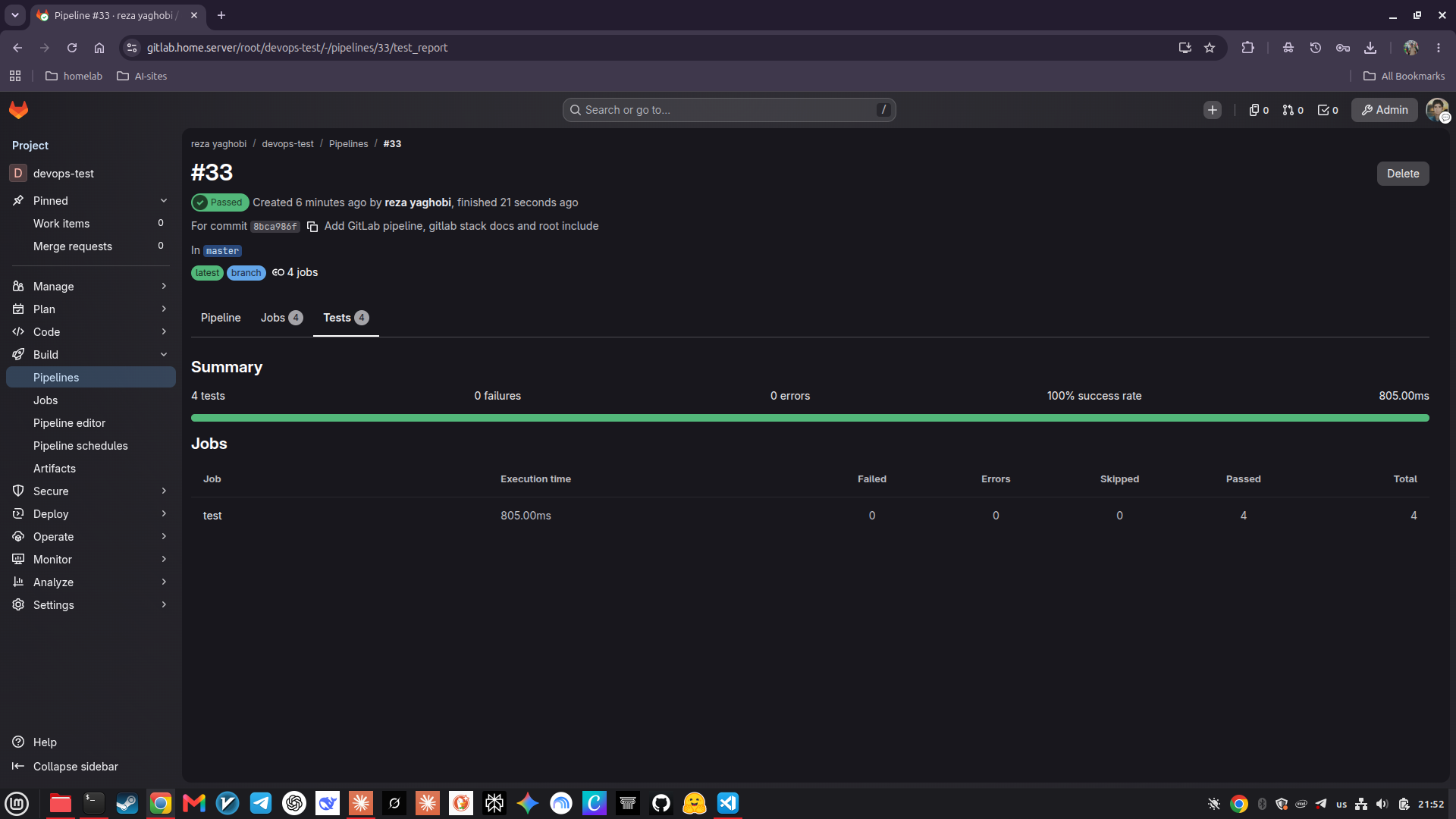
Task: Switch to the Pipeline tab
Action: (221, 318)
